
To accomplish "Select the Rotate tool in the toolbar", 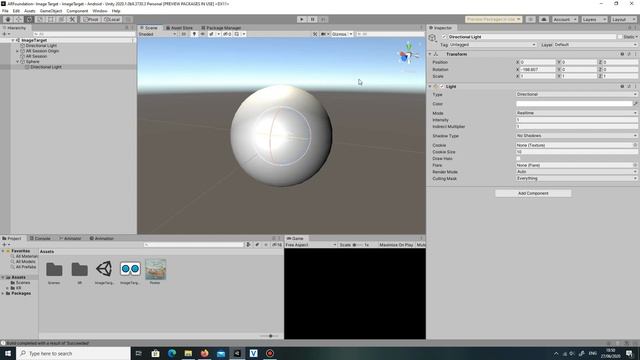I will [x=29, y=19].
